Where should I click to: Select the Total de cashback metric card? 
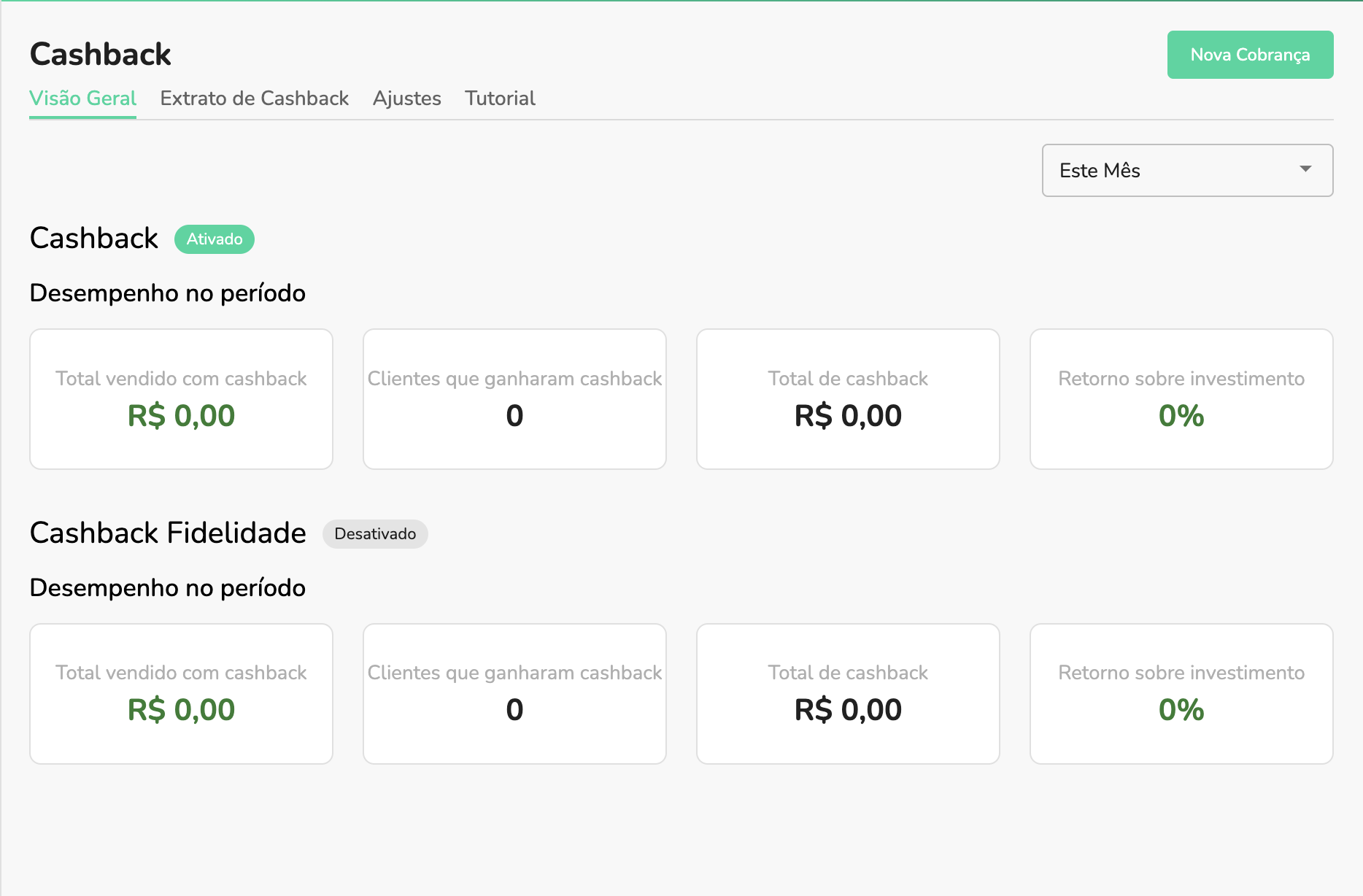[847, 399]
